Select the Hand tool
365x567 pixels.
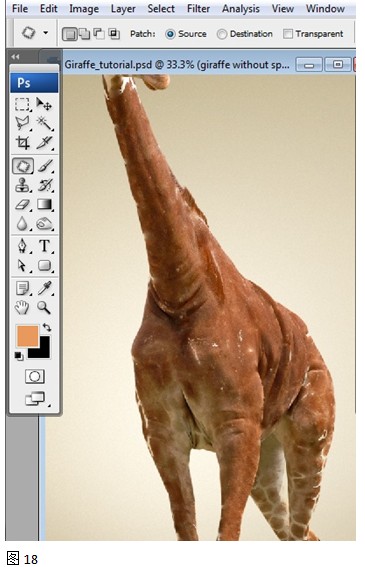22,308
